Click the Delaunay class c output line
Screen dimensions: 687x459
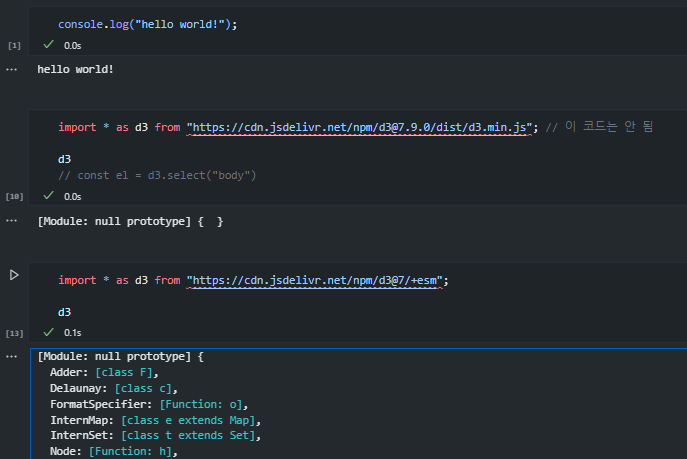coord(113,388)
